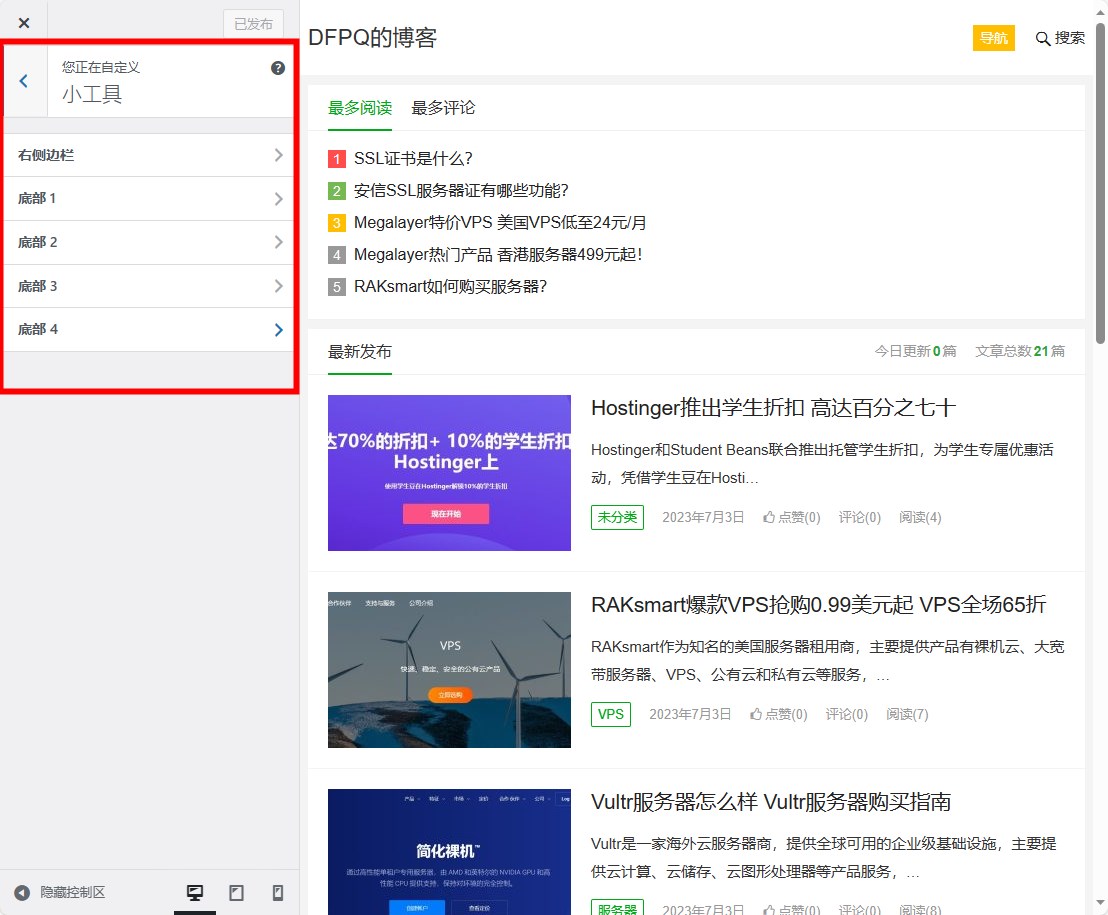Image resolution: width=1108 pixels, height=915 pixels.
Task: Expand the 右侧边栏 widget area
Action: click(149, 155)
